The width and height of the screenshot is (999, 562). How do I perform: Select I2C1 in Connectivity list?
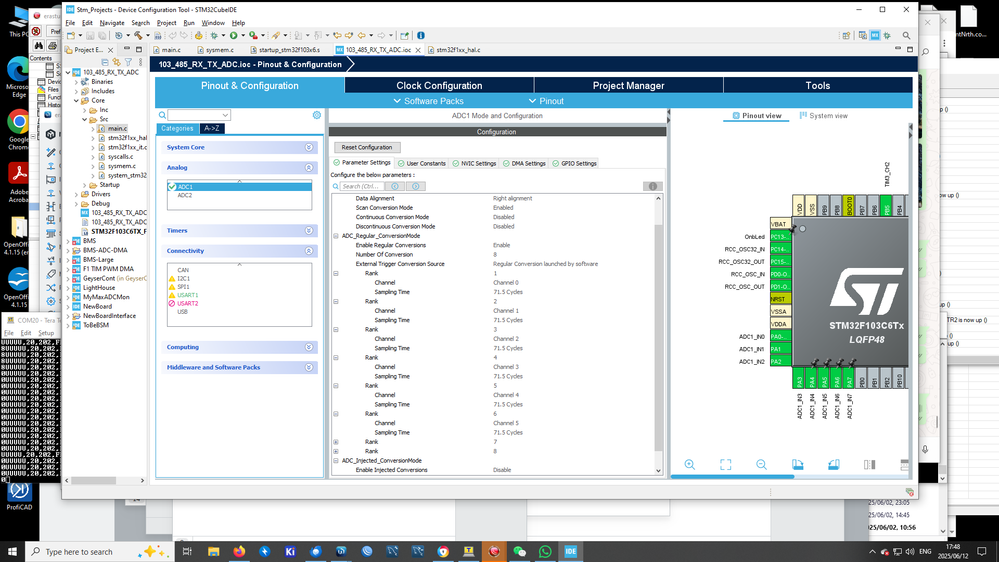click(x=183, y=278)
